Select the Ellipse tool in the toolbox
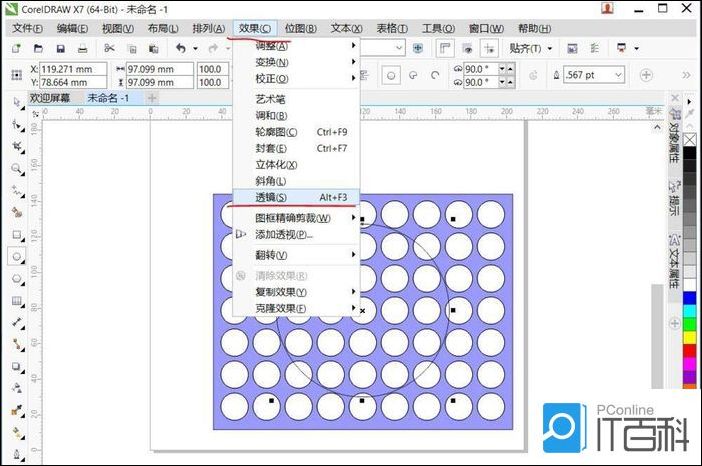The width and height of the screenshot is (702, 466). 17,256
